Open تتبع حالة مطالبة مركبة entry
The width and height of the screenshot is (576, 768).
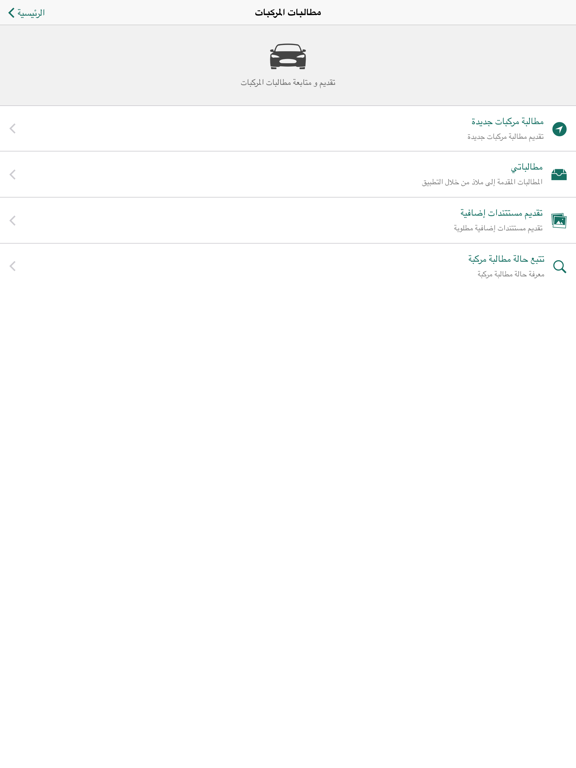pyautogui.click(x=288, y=266)
